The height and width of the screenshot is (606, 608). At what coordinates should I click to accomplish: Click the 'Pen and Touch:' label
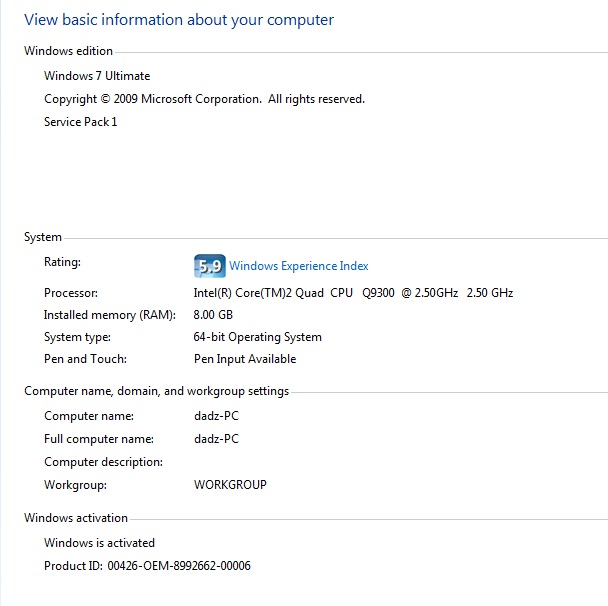pyautogui.click(x=85, y=359)
